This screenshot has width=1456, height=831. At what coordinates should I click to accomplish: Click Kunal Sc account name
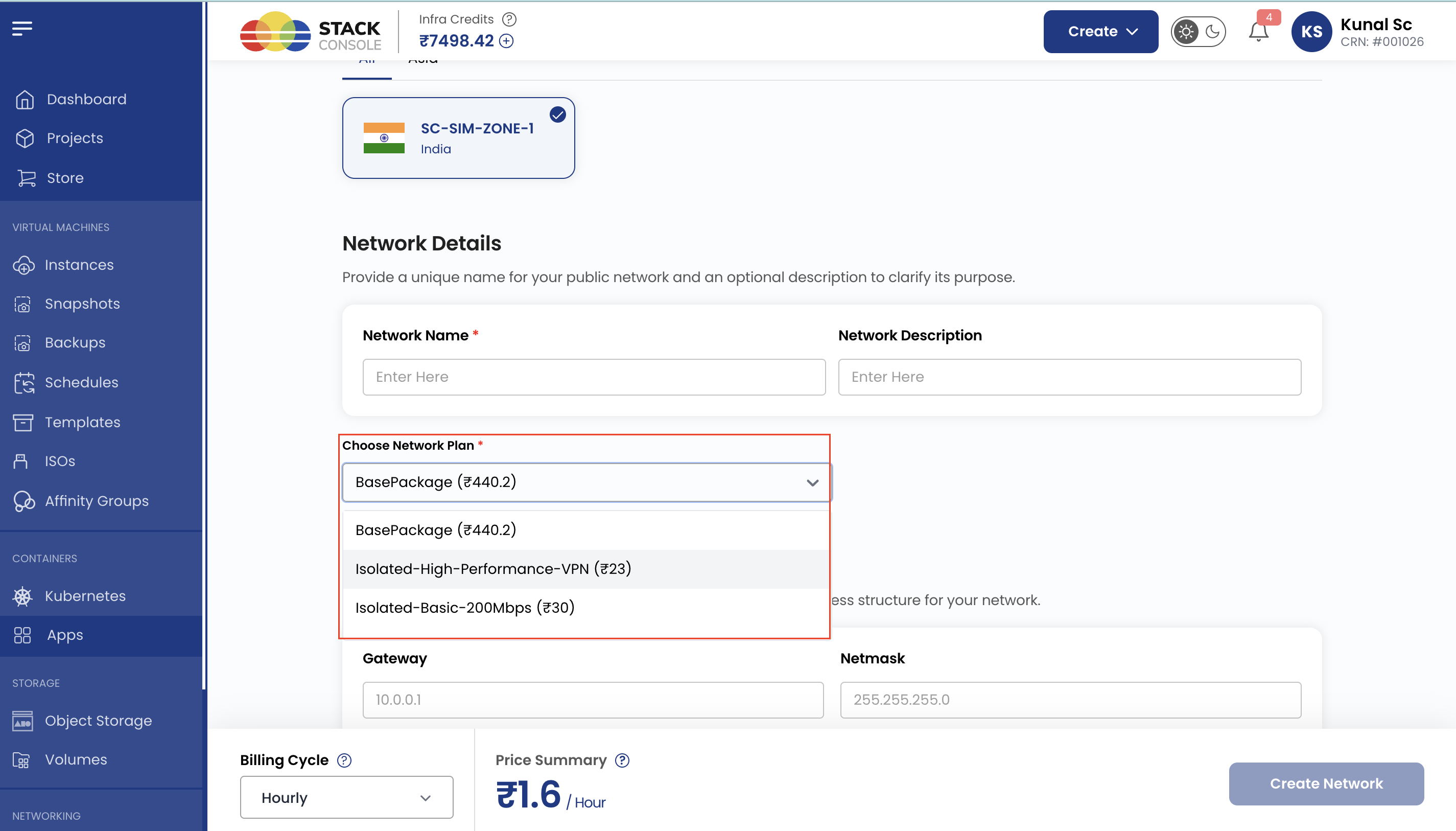coord(1376,25)
